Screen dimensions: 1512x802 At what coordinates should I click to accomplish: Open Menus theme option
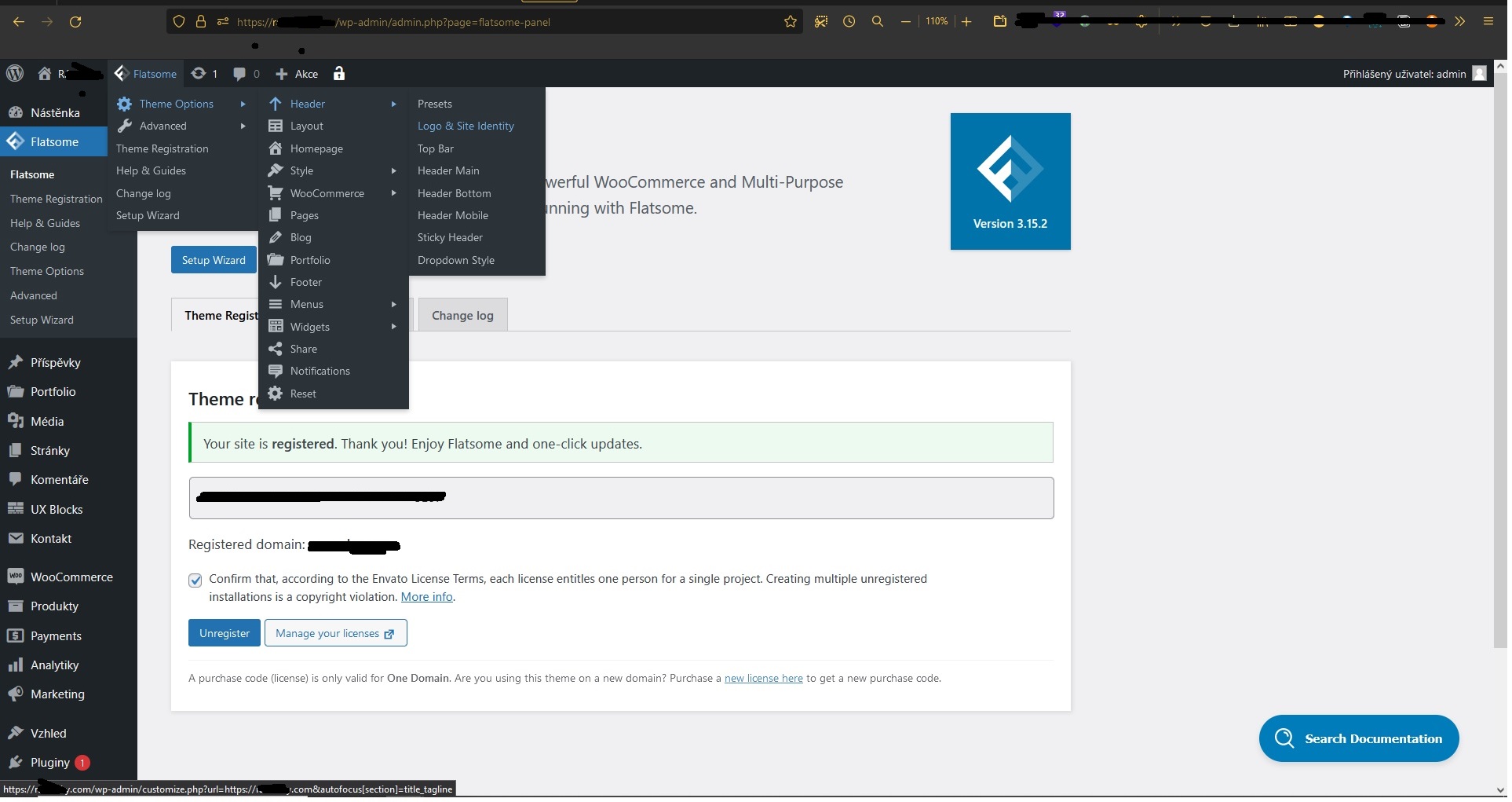[333, 304]
